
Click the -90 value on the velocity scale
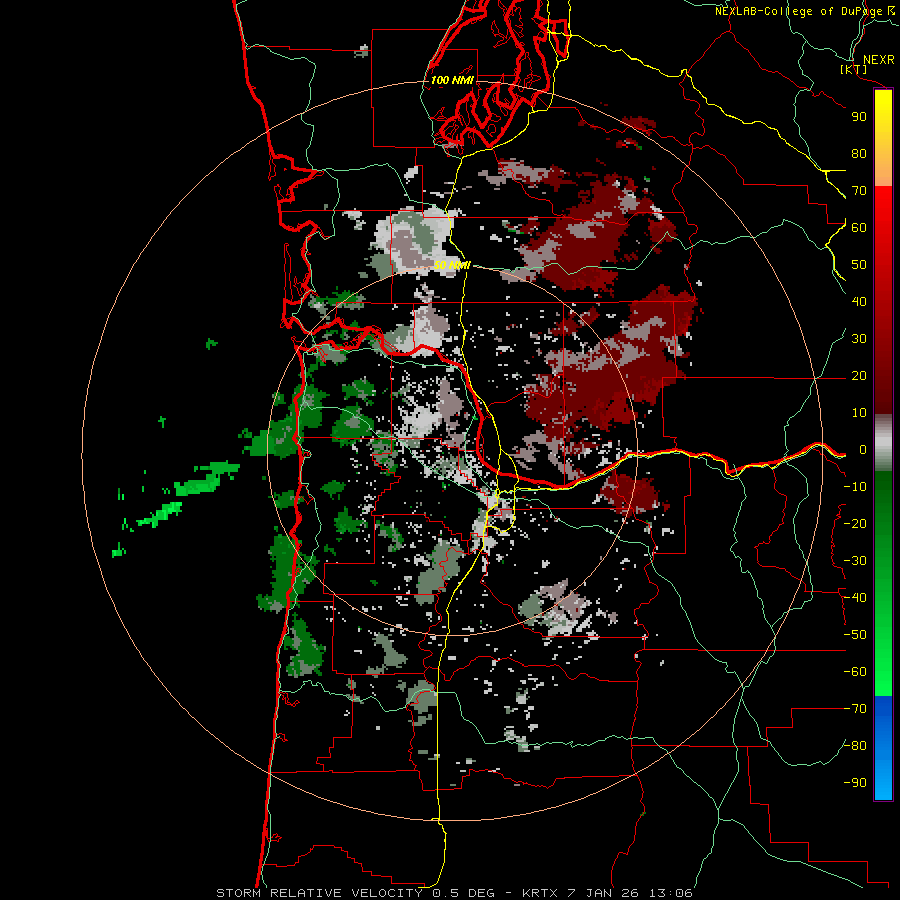coord(855,783)
